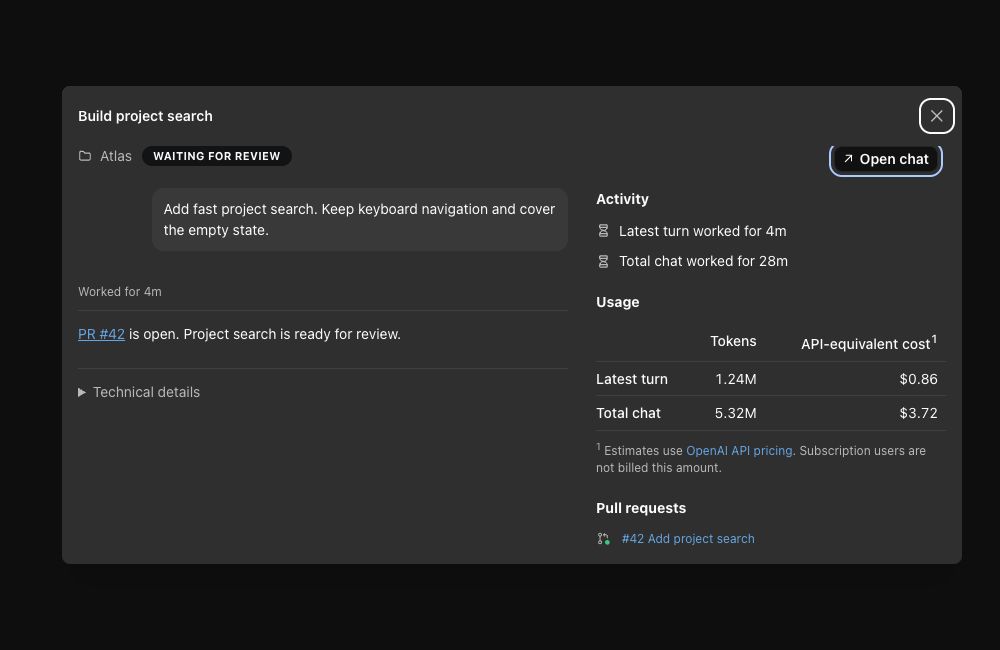Click the WAITING FOR REVIEW status badge
1000x650 pixels.
coord(217,156)
